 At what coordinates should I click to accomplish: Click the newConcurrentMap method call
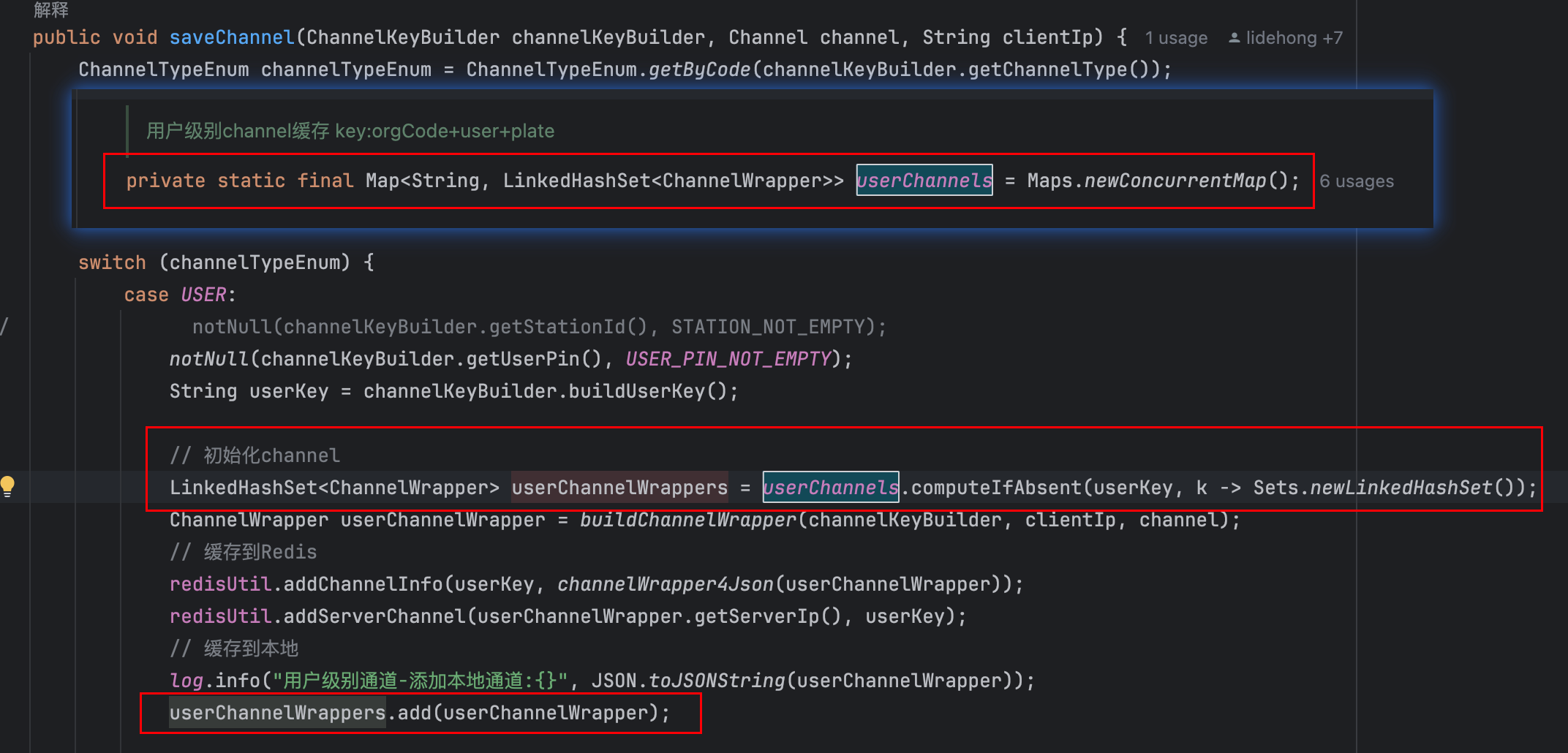1175,181
